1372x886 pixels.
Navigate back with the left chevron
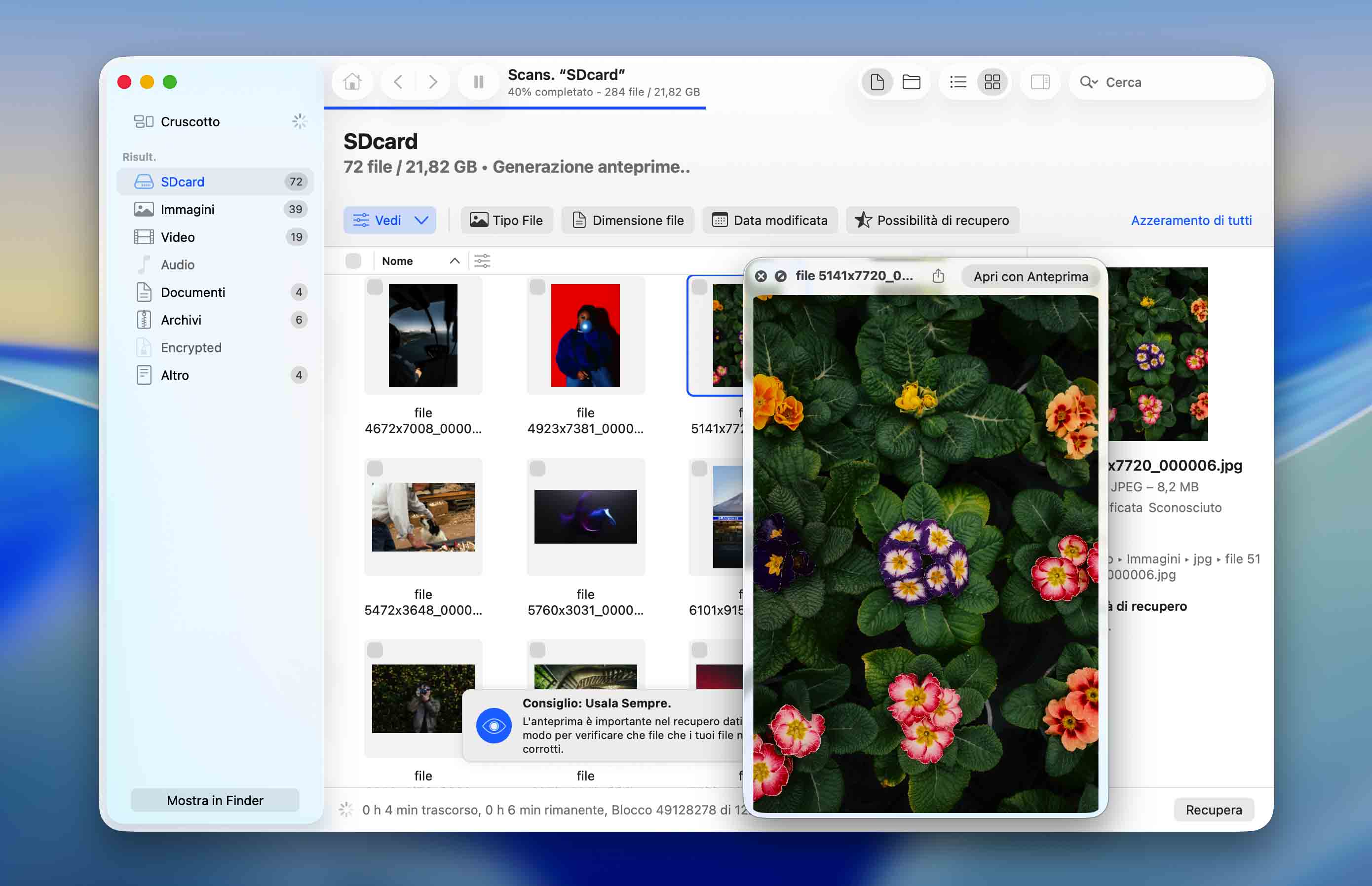coord(398,82)
